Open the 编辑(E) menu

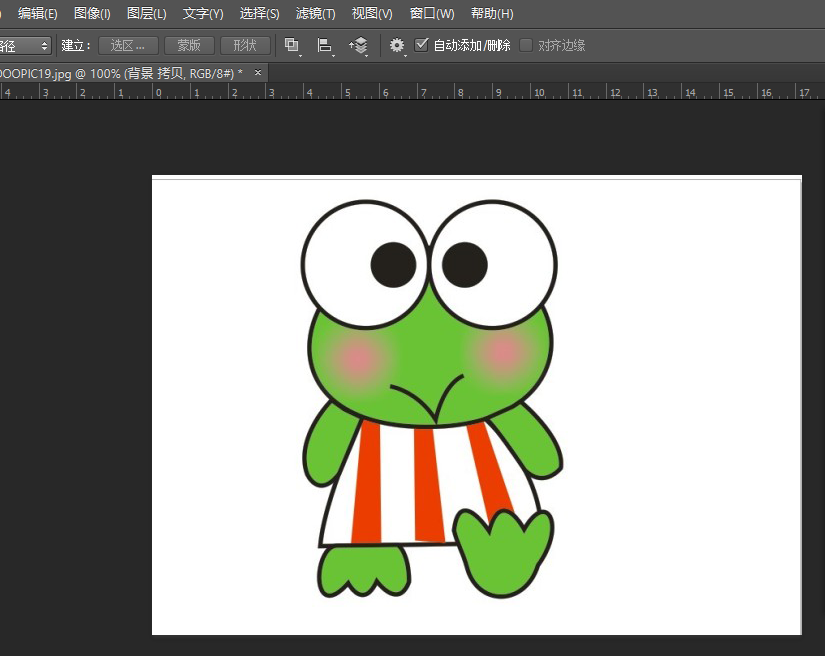coord(37,14)
